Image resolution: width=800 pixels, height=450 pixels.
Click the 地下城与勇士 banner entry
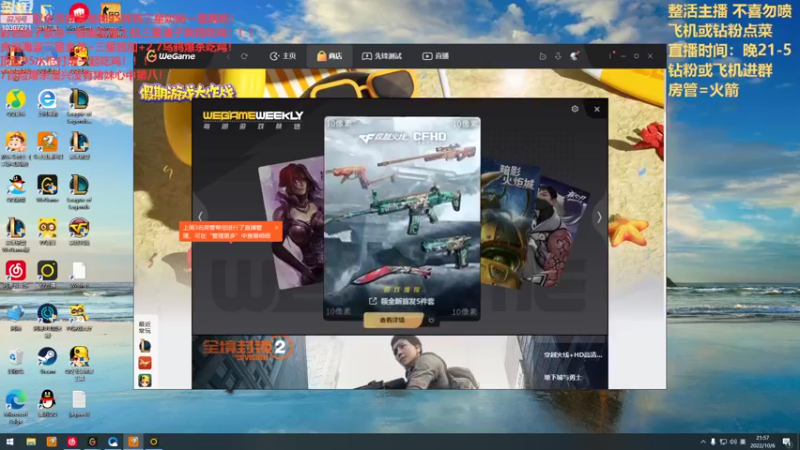tap(563, 377)
